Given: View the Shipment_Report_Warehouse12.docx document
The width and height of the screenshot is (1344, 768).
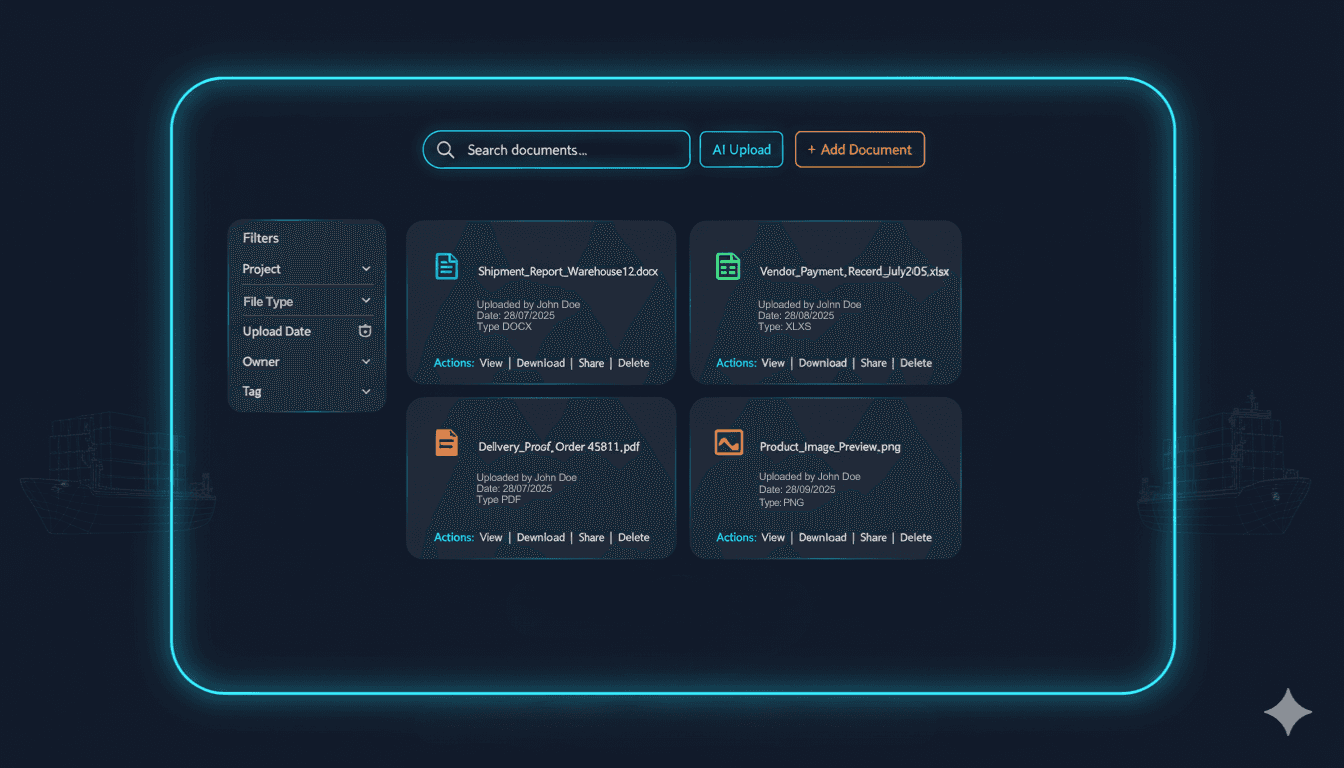Looking at the screenshot, I should tap(491, 363).
